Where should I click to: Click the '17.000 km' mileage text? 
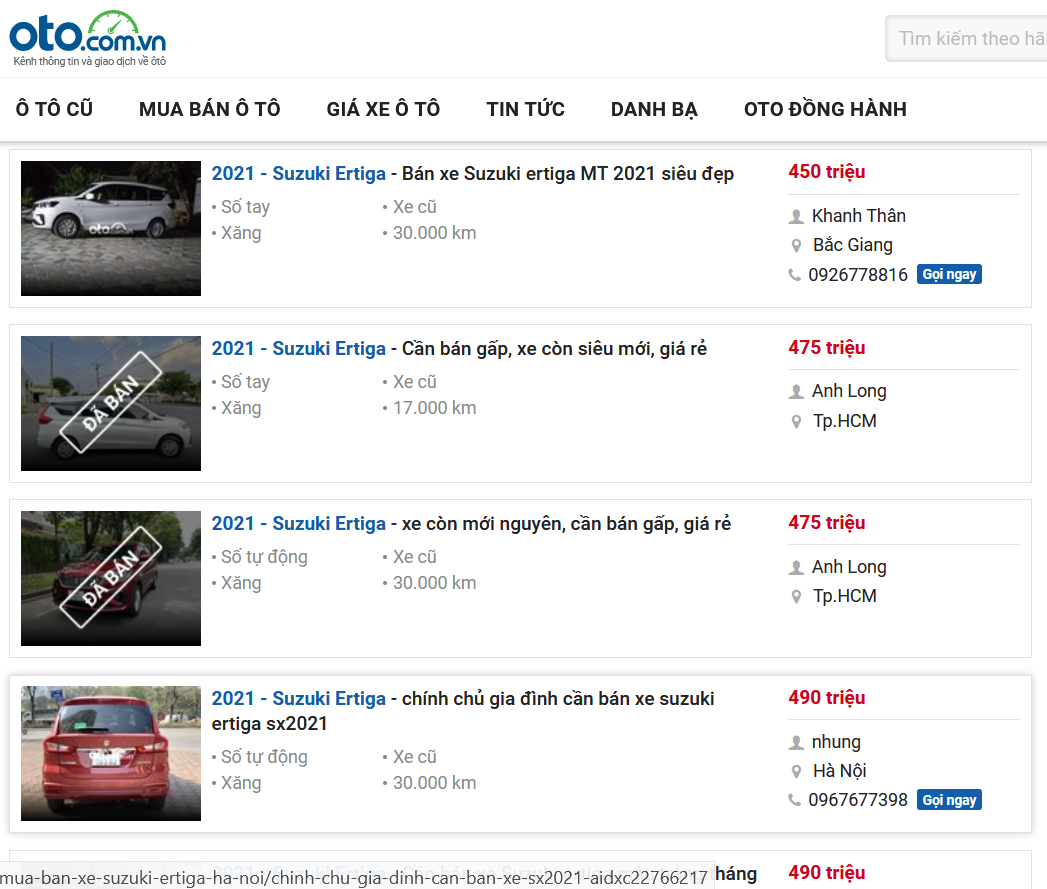pos(434,408)
